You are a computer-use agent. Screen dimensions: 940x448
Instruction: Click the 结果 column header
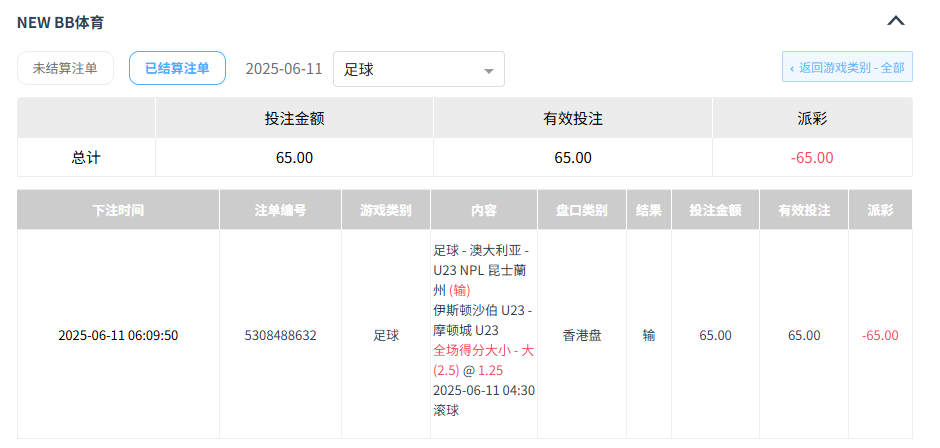pos(649,211)
